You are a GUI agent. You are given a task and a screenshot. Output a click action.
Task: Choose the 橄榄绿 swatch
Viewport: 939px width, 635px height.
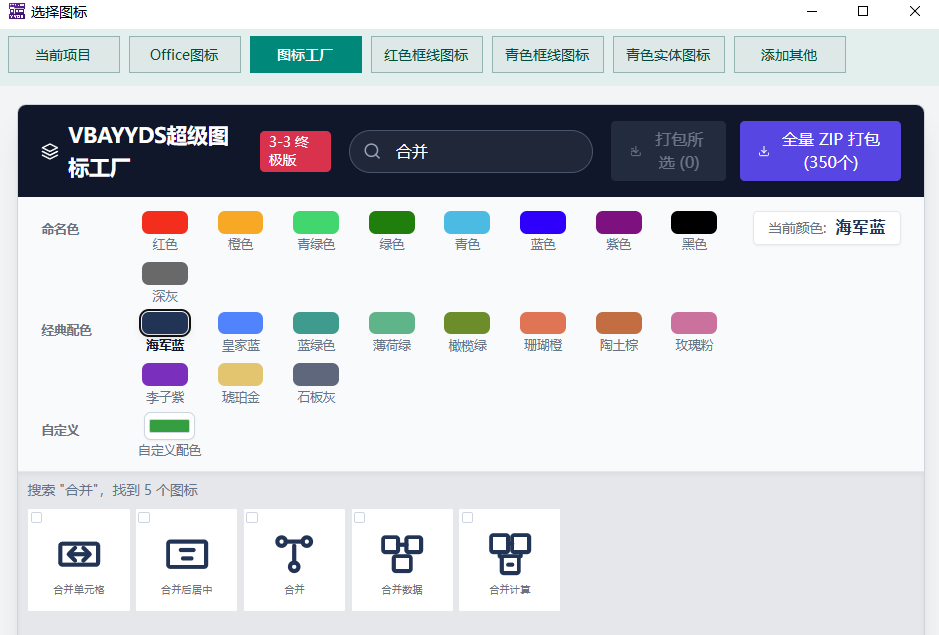467,323
